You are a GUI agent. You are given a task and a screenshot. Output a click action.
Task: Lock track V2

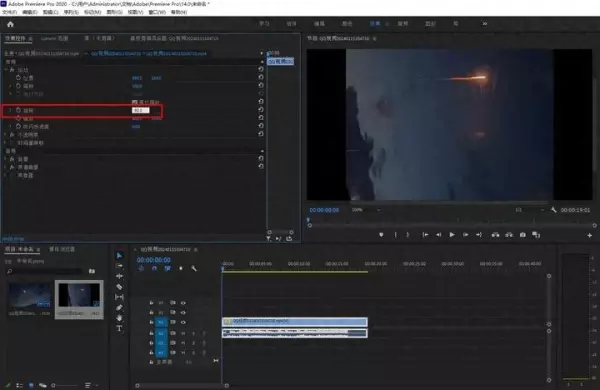tap(151, 312)
